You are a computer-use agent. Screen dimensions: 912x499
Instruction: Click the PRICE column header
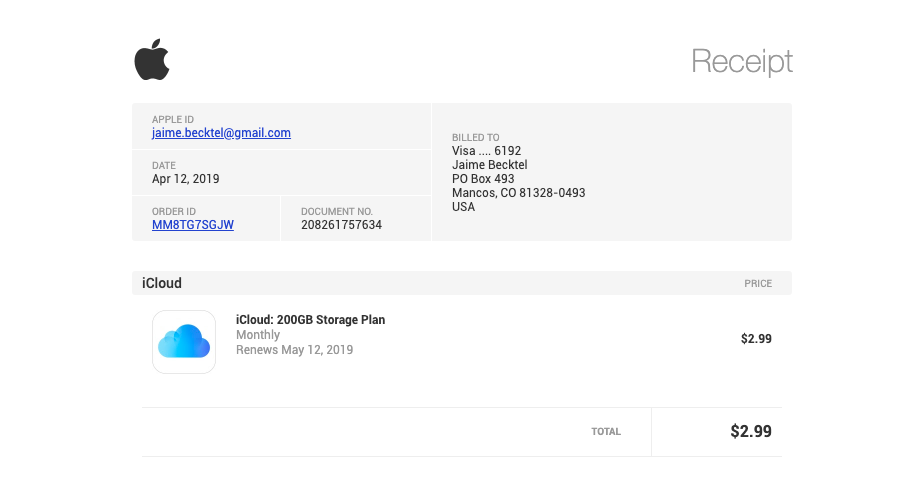(758, 284)
